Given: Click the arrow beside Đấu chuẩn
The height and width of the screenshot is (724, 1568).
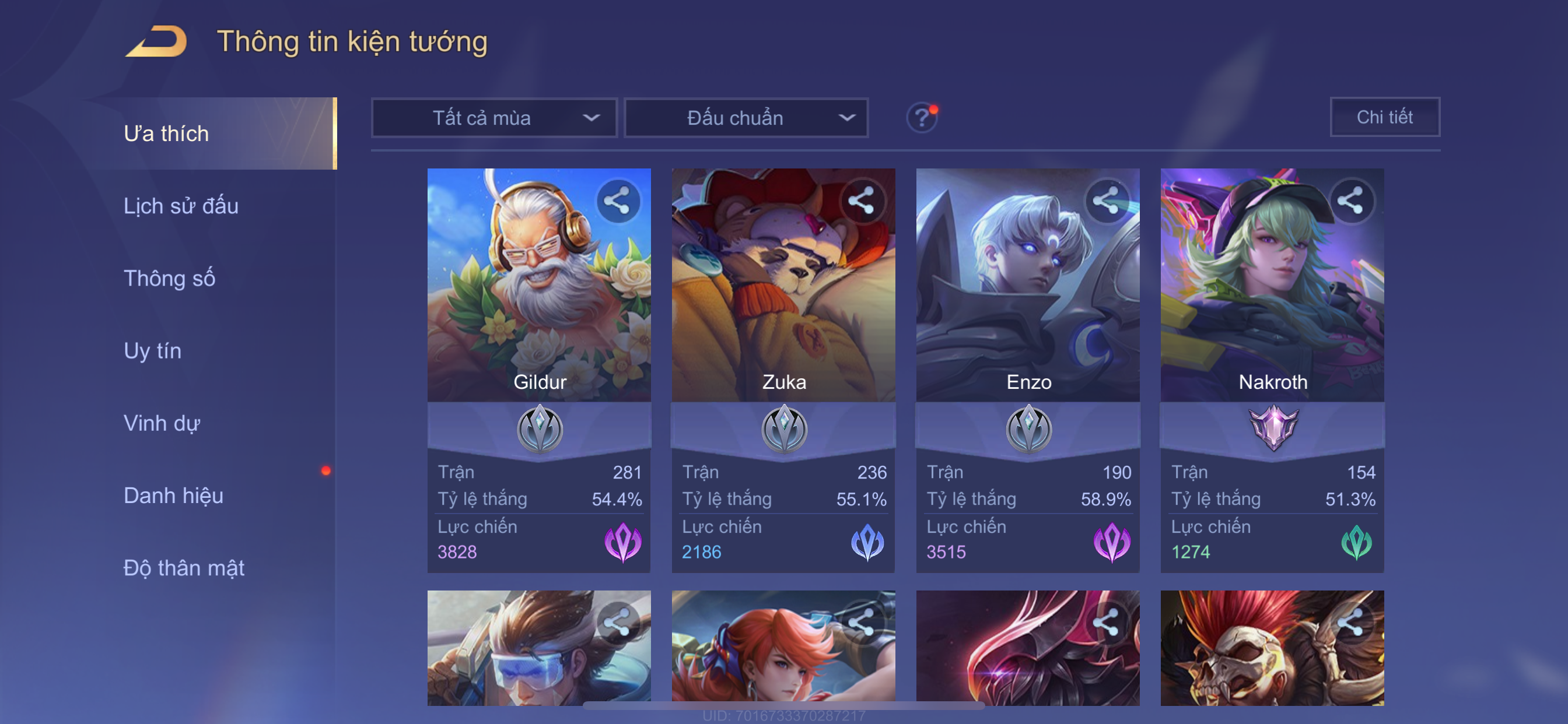Looking at the screenshot, I should coord(846,117).
